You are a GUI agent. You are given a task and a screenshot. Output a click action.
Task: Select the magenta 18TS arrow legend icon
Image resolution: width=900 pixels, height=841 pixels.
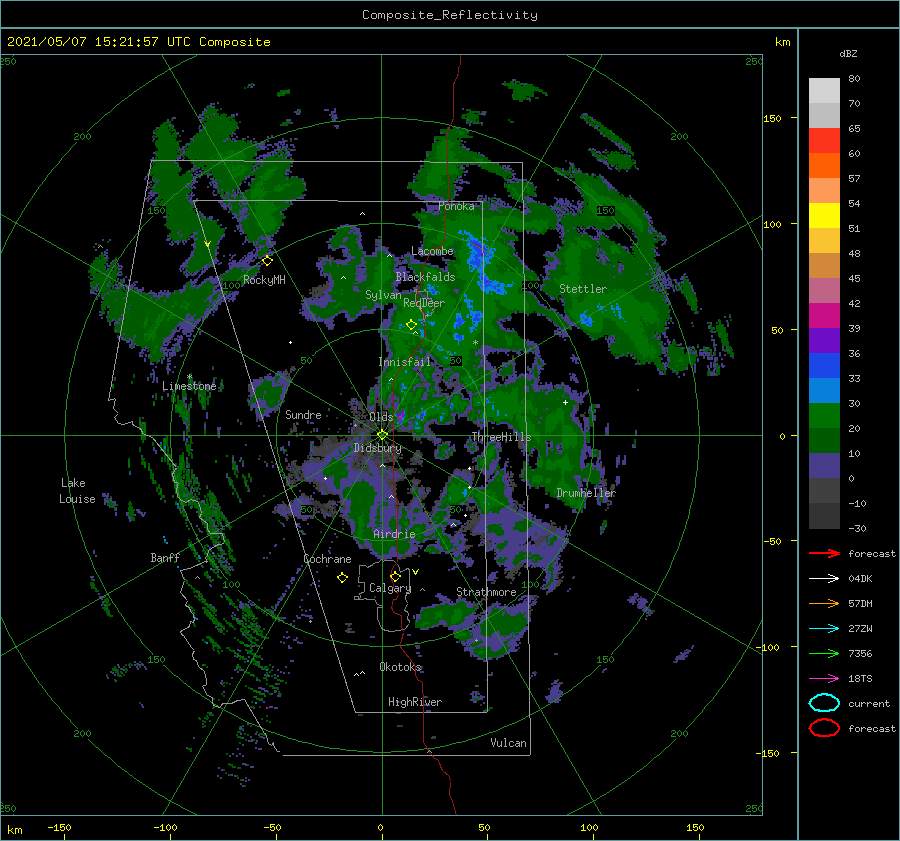[x=824, y=679]
